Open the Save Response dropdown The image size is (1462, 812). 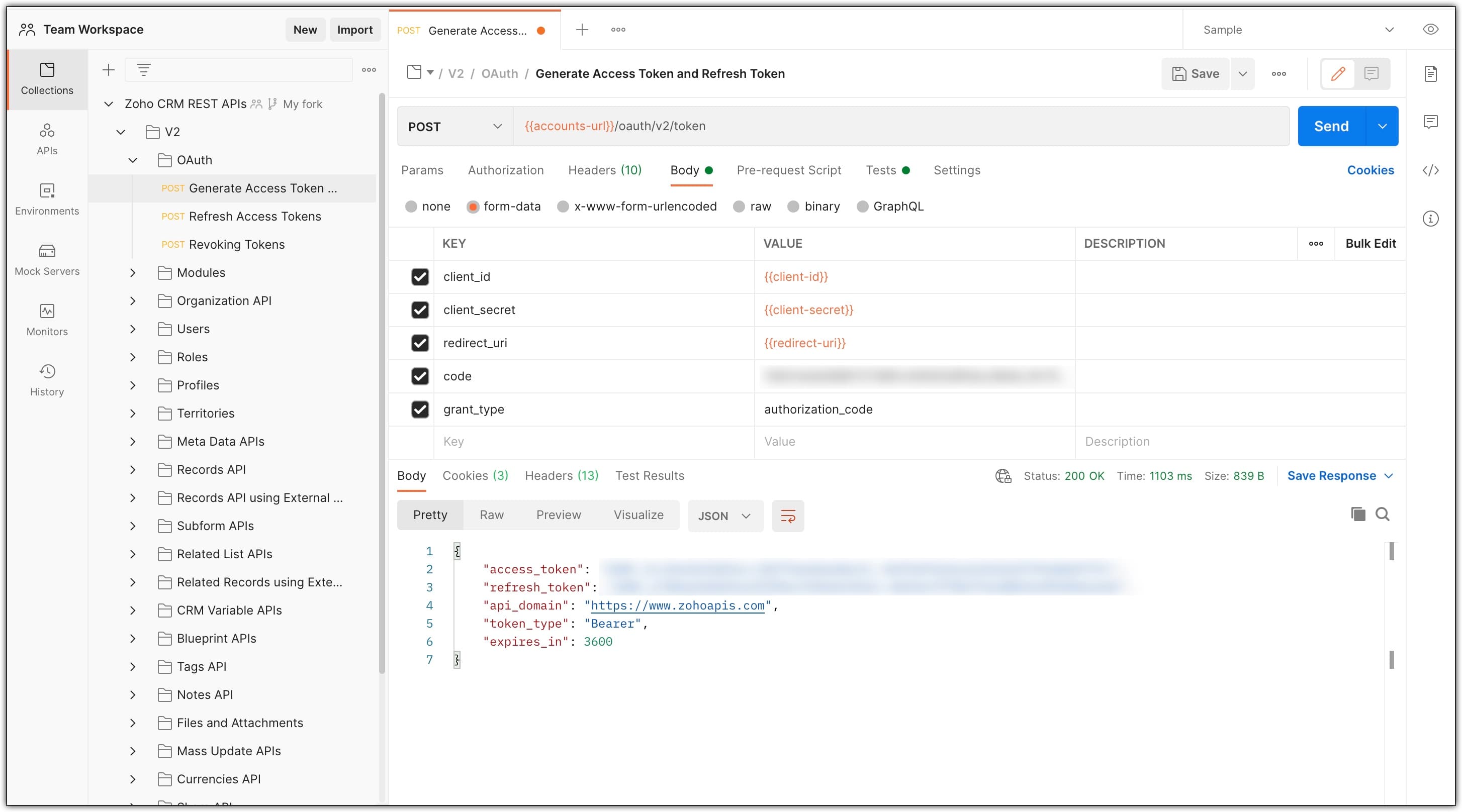click(1340, 476)
